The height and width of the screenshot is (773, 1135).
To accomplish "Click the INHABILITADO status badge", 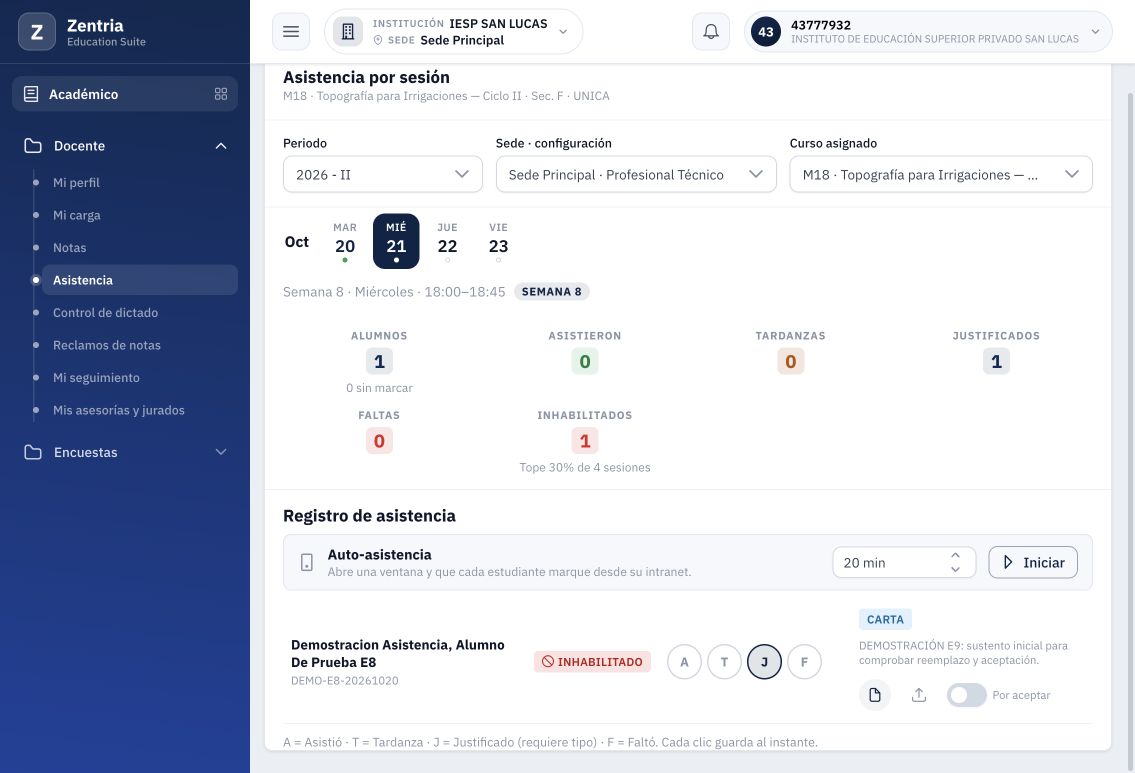I will pyautogui.click(x=592, y=662).
